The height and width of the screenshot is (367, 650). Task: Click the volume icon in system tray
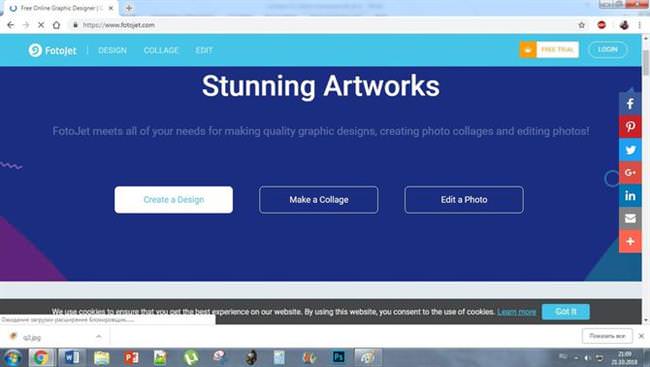[x=587, y=358]
